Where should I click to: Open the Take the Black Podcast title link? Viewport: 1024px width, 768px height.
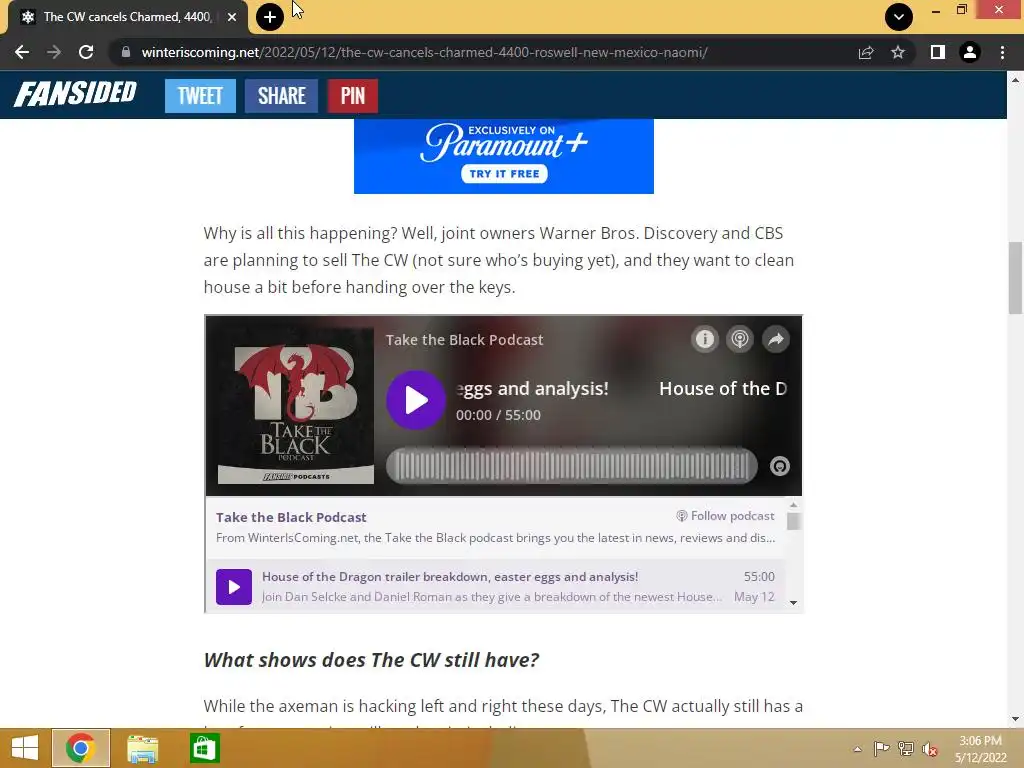tap(291, 517)
